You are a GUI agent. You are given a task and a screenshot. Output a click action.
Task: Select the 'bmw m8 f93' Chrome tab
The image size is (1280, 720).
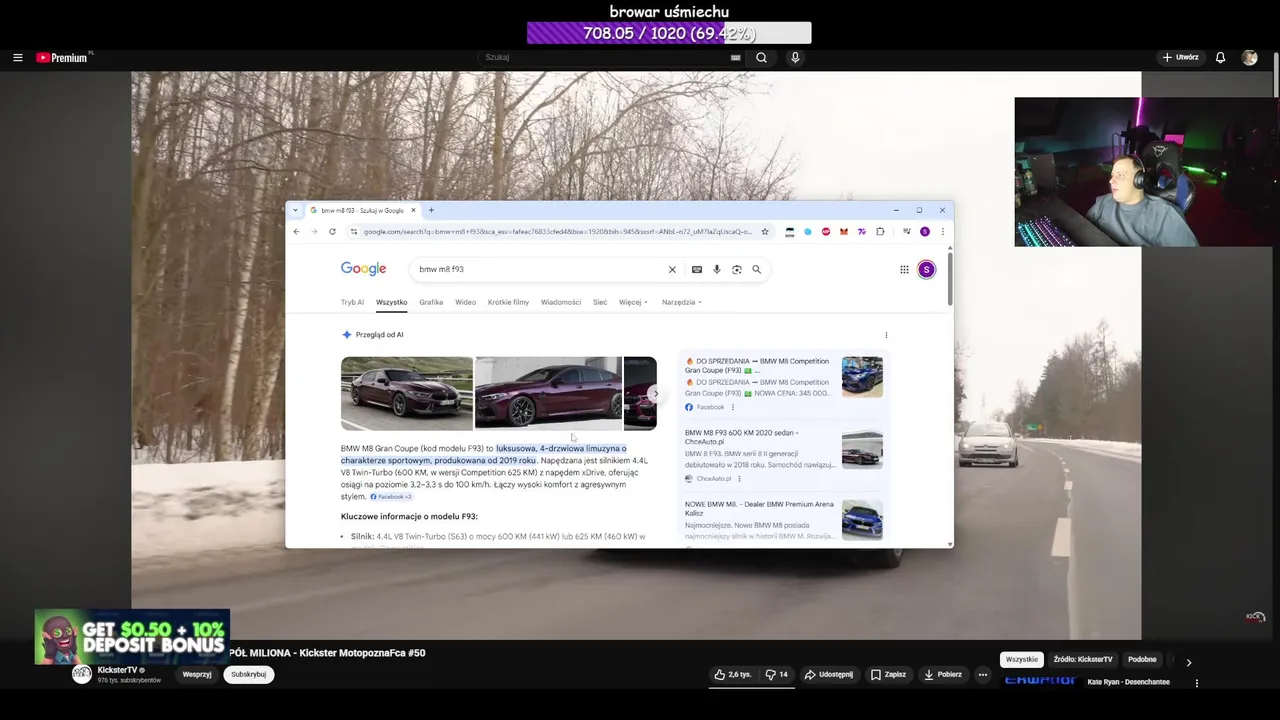(363, 211)
